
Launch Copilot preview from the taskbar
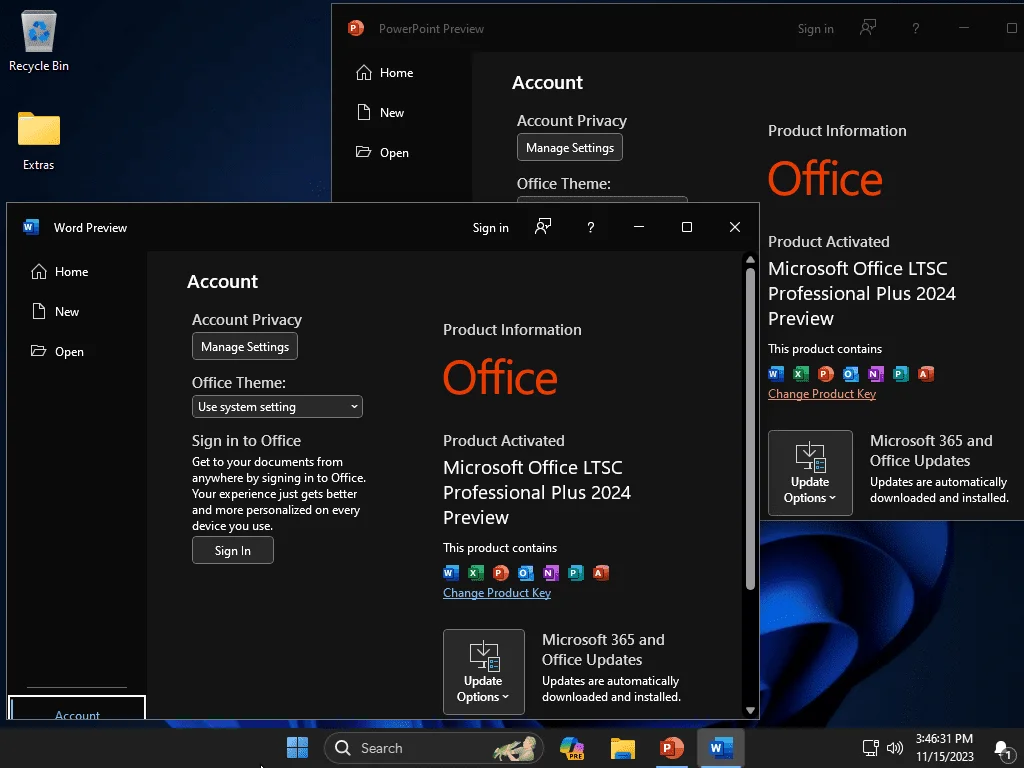[x=572, y=748]
